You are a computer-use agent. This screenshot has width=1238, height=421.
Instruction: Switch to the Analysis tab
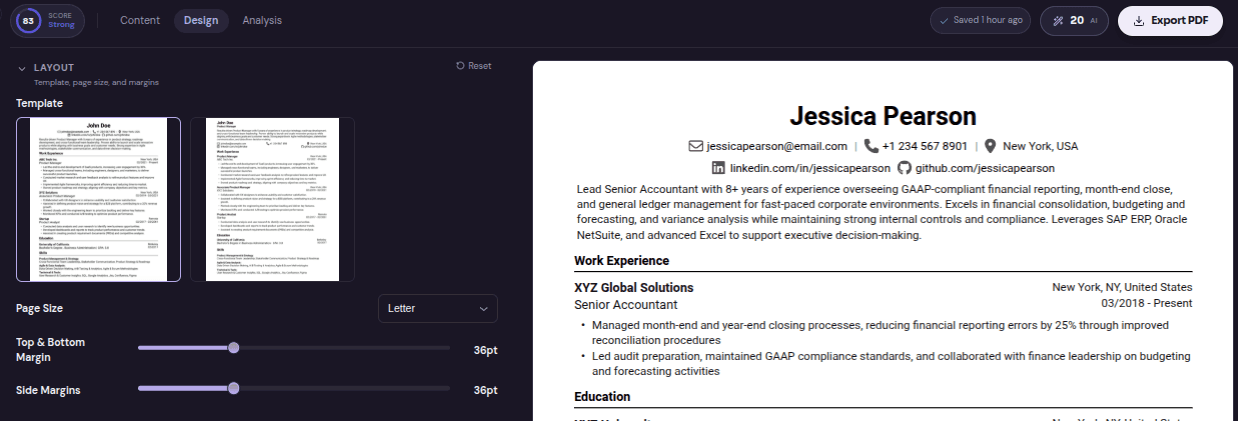[262, 20]
